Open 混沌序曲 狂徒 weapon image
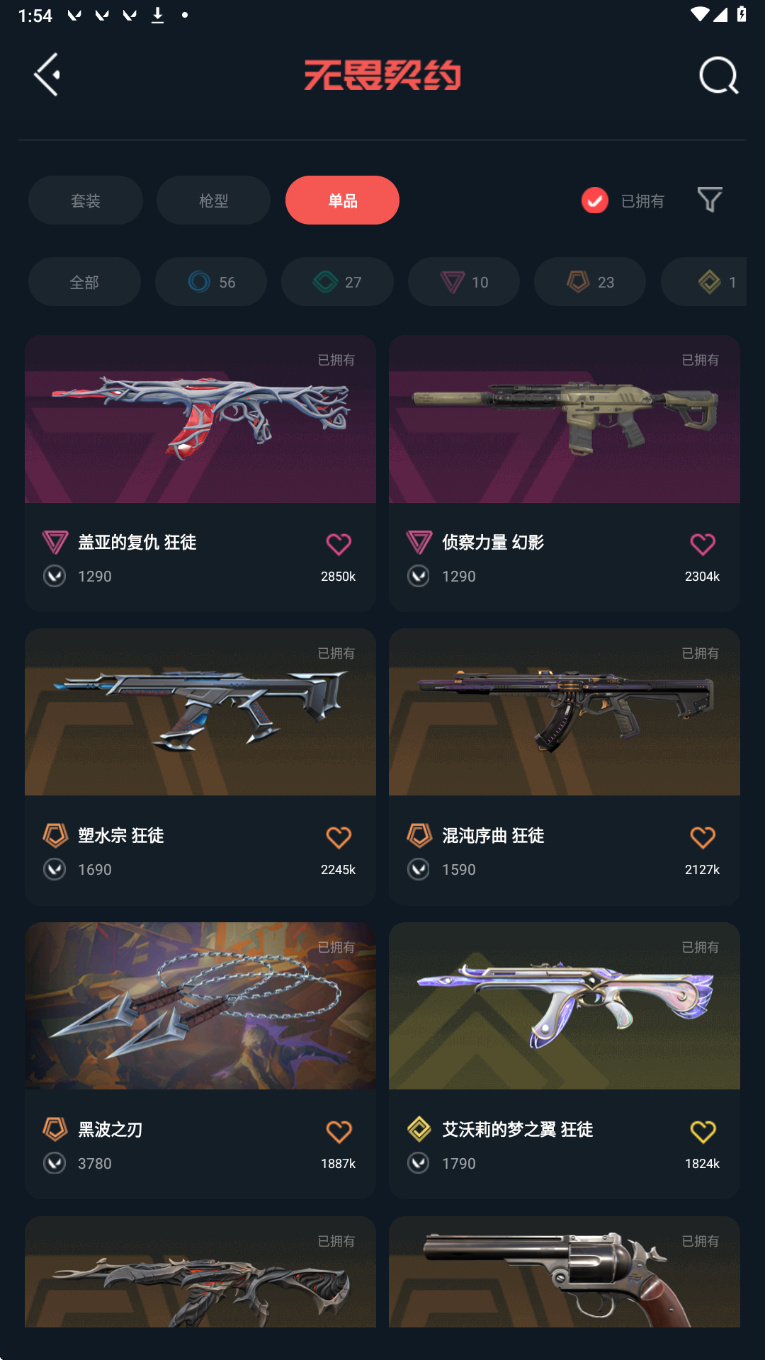The image size is (765, 1360). (x=564, y=712)
